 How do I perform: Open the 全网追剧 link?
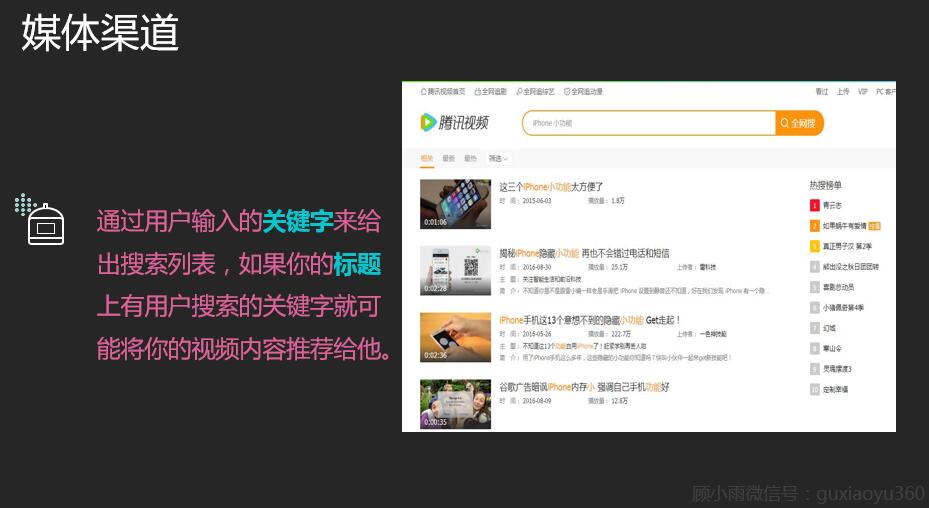tap(491, 91)
